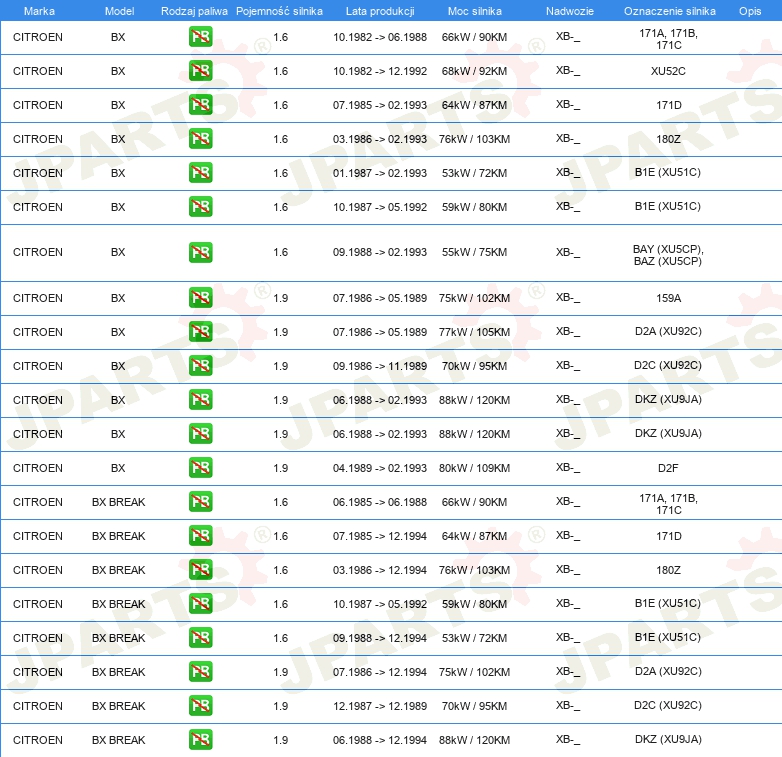
Task: Select the date cell 12.1987 -> 12.1989
Action: (380, 706)
